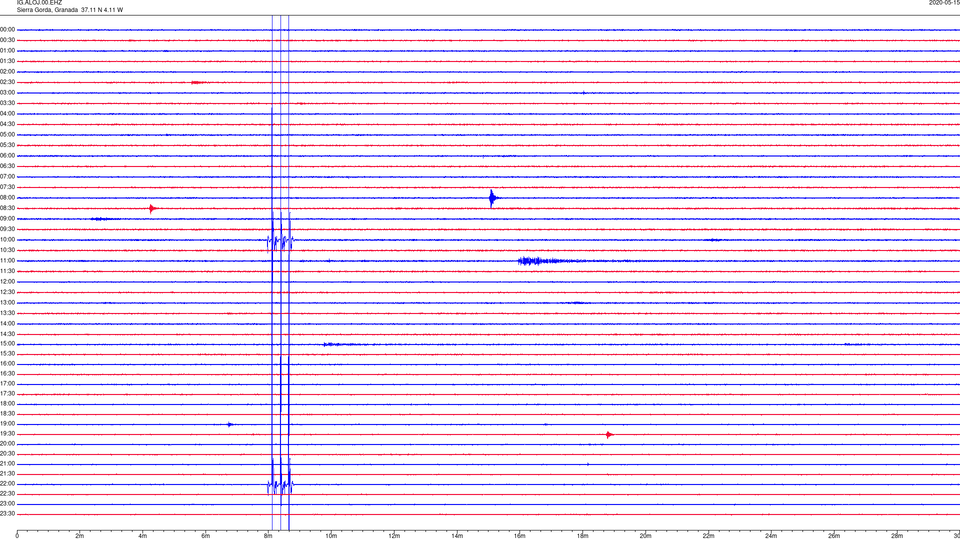960x540 pixels.
Task: Click the 8m tick label on time axis
Action: (x=268, y=536)
